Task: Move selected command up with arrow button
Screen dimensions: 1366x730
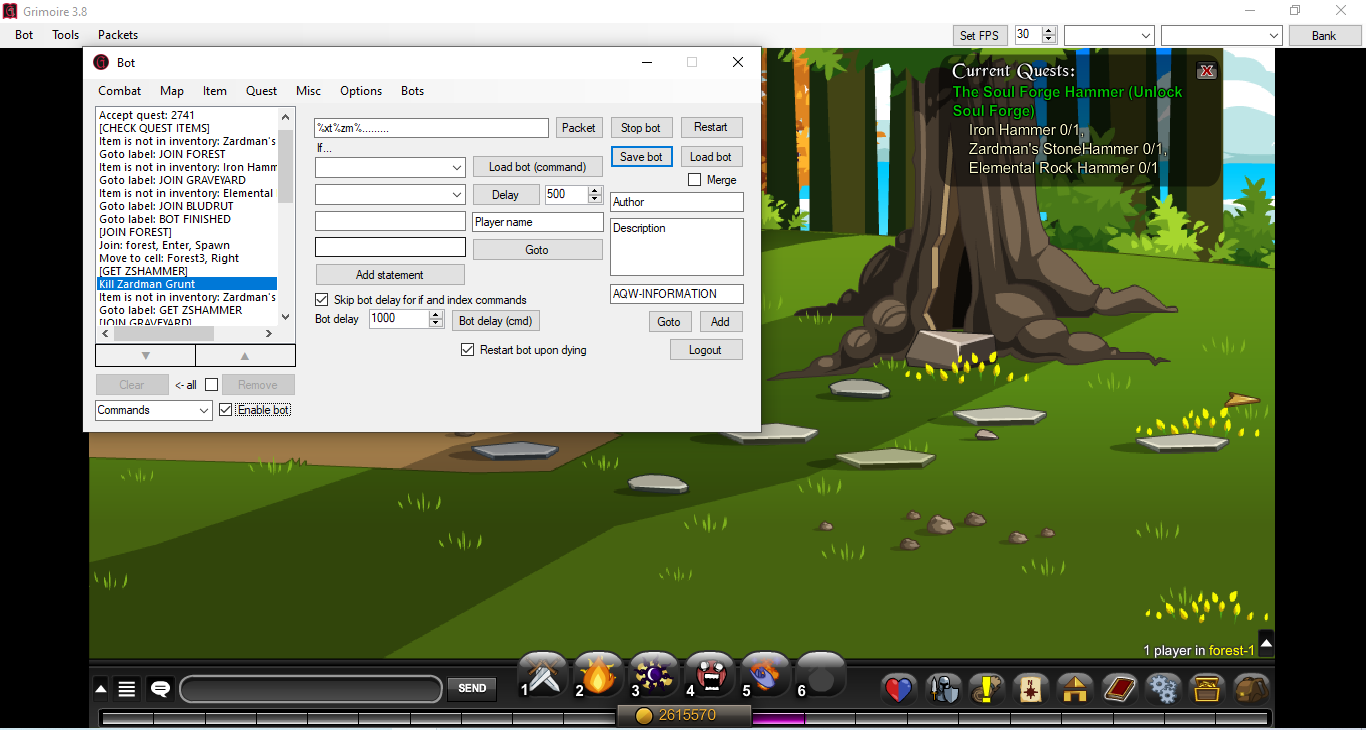Action: [245, 355]
